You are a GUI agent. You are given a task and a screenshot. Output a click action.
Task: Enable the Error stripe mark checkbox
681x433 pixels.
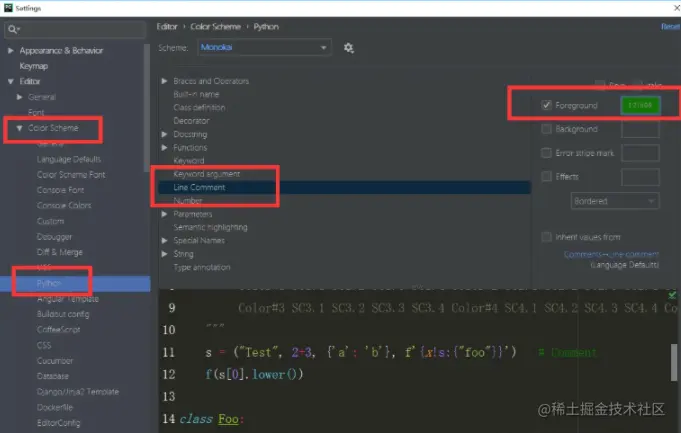pyautogui.click(x=546, y=153)
